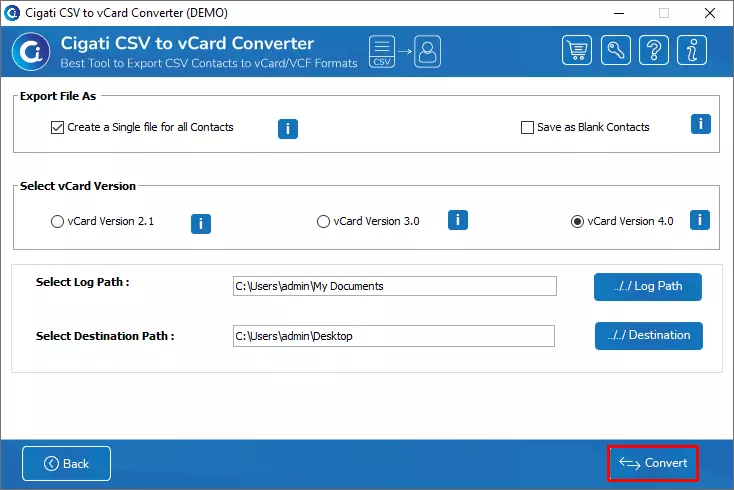Click the Cigati icon in title bar
Screen dimensions: 734x490
pos(12,13)
